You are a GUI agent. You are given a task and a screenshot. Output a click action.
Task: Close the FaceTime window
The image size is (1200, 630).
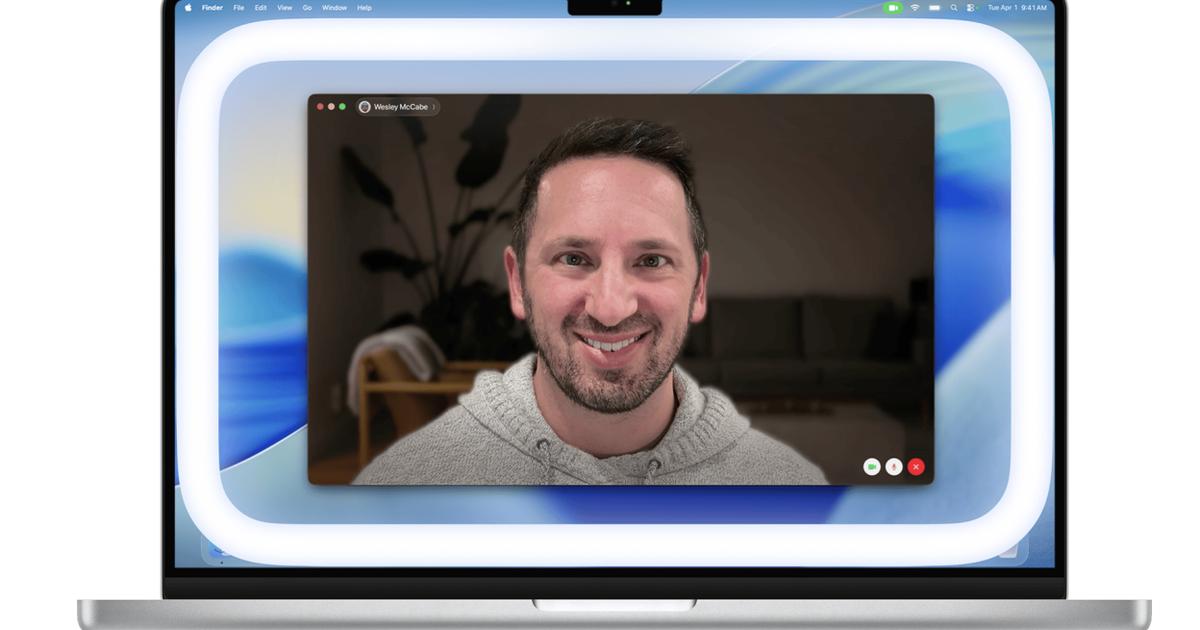click(x=321, y=107)
